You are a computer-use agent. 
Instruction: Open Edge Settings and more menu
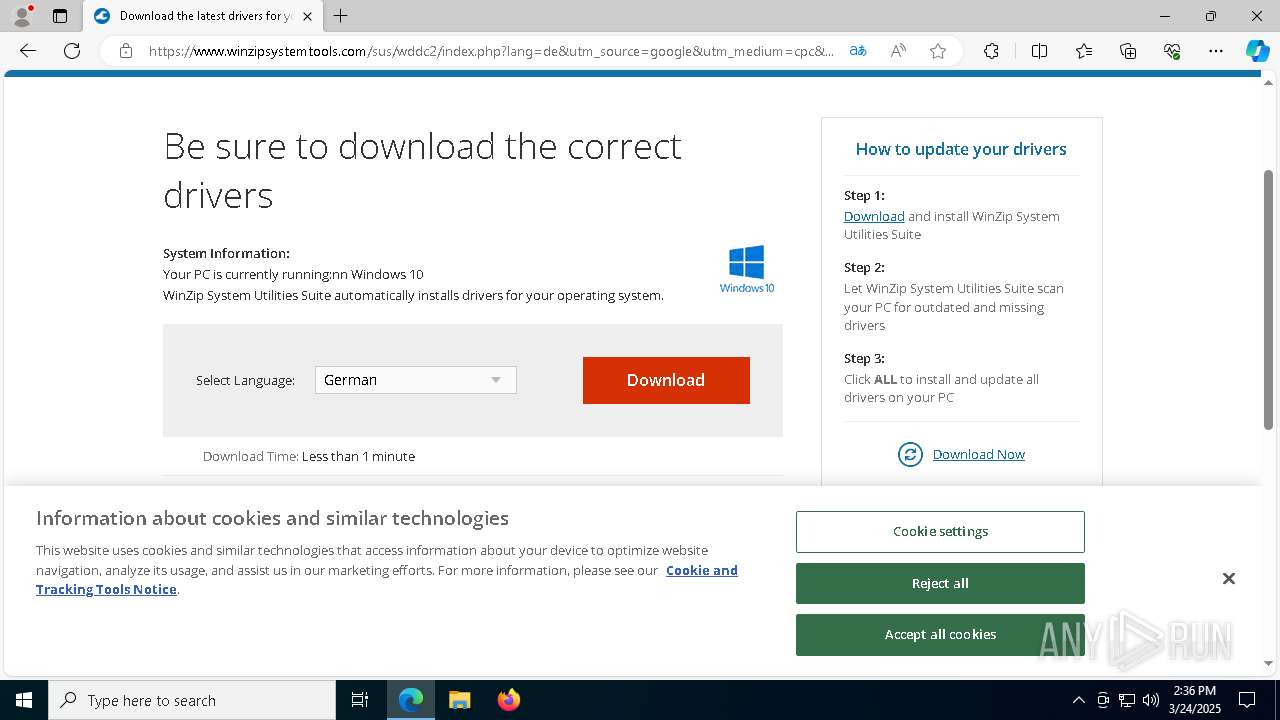1216,51
